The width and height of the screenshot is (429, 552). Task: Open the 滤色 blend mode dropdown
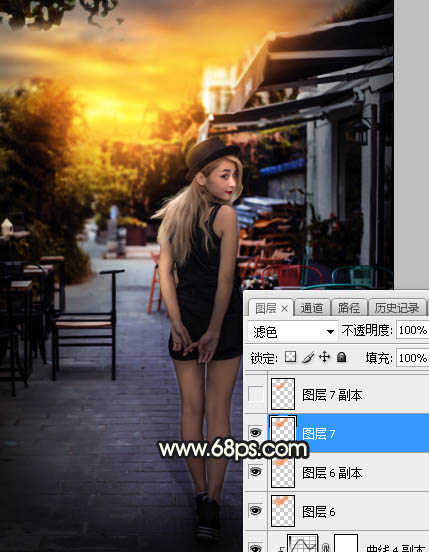(292, 331)
